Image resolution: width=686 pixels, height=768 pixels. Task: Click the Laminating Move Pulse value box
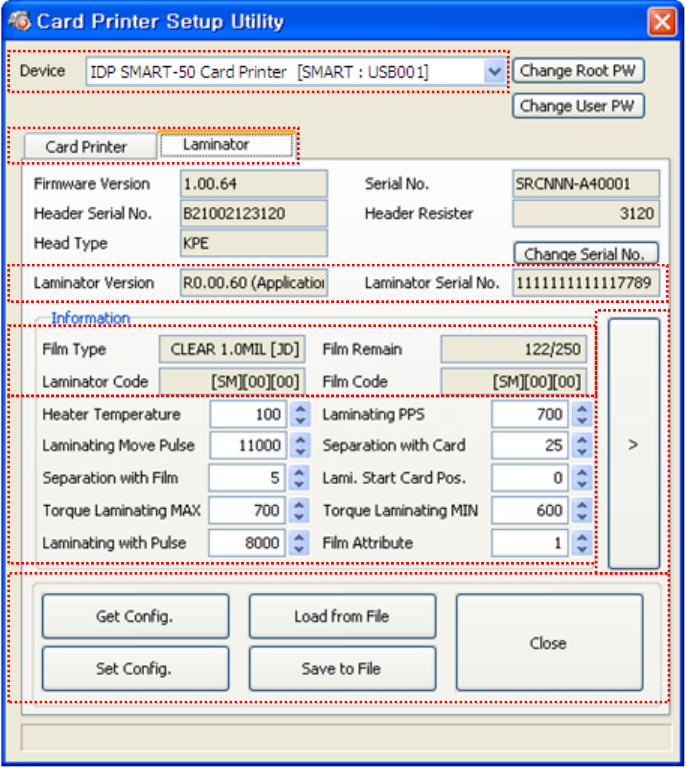[248, 445]
